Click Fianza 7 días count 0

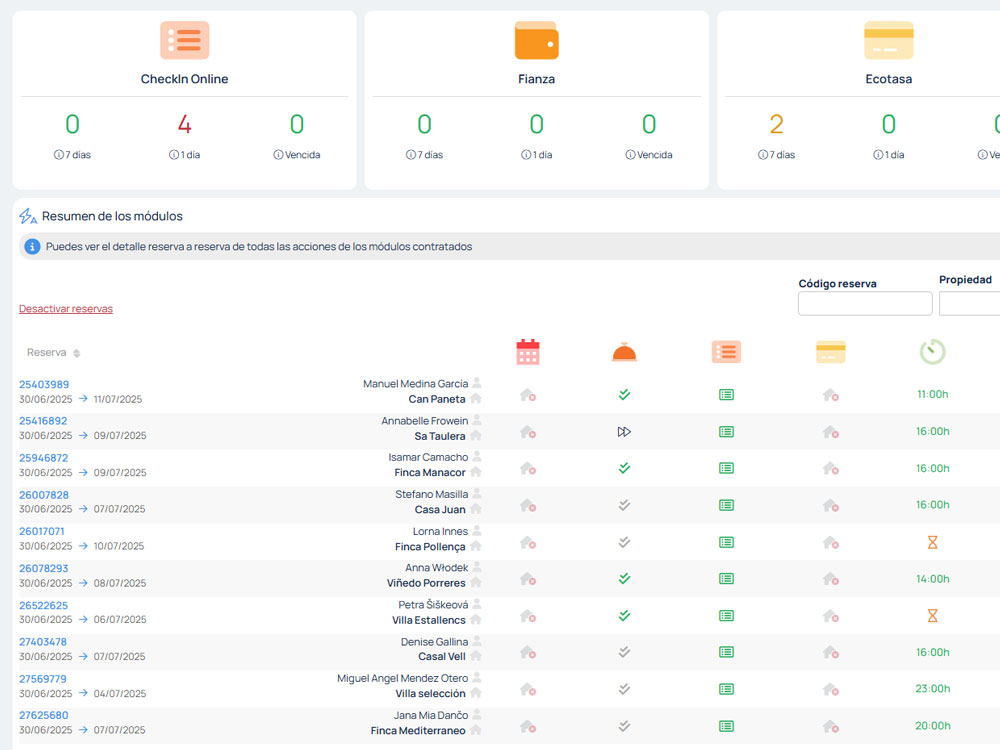click(424, 124)
